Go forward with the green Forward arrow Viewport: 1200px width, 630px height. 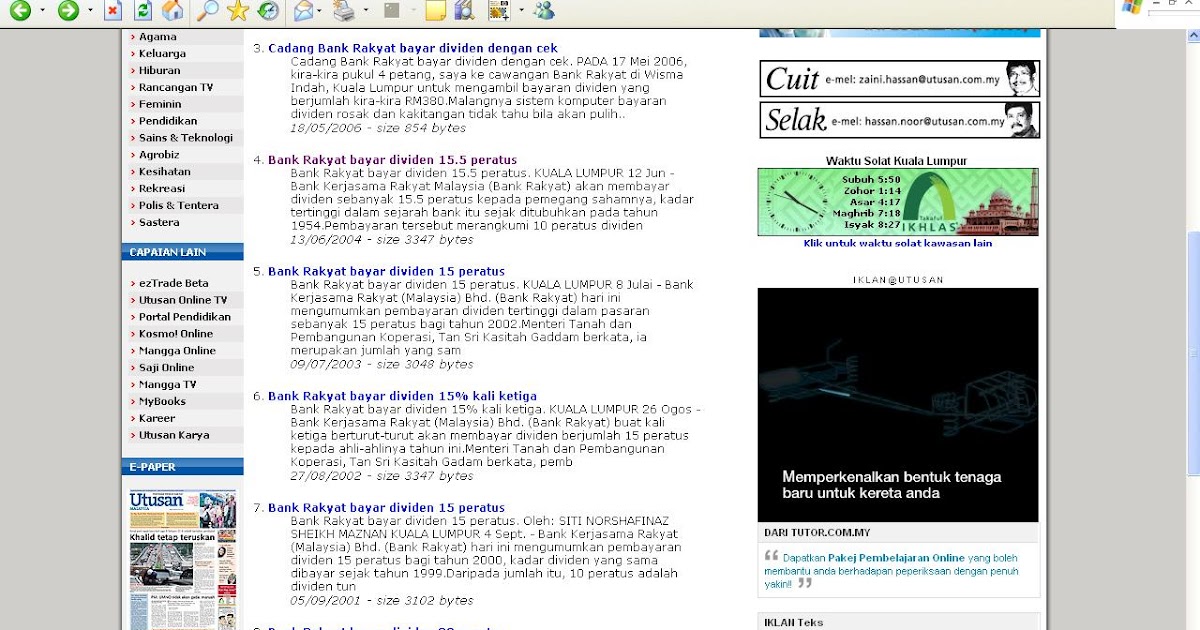pos(68,11)
